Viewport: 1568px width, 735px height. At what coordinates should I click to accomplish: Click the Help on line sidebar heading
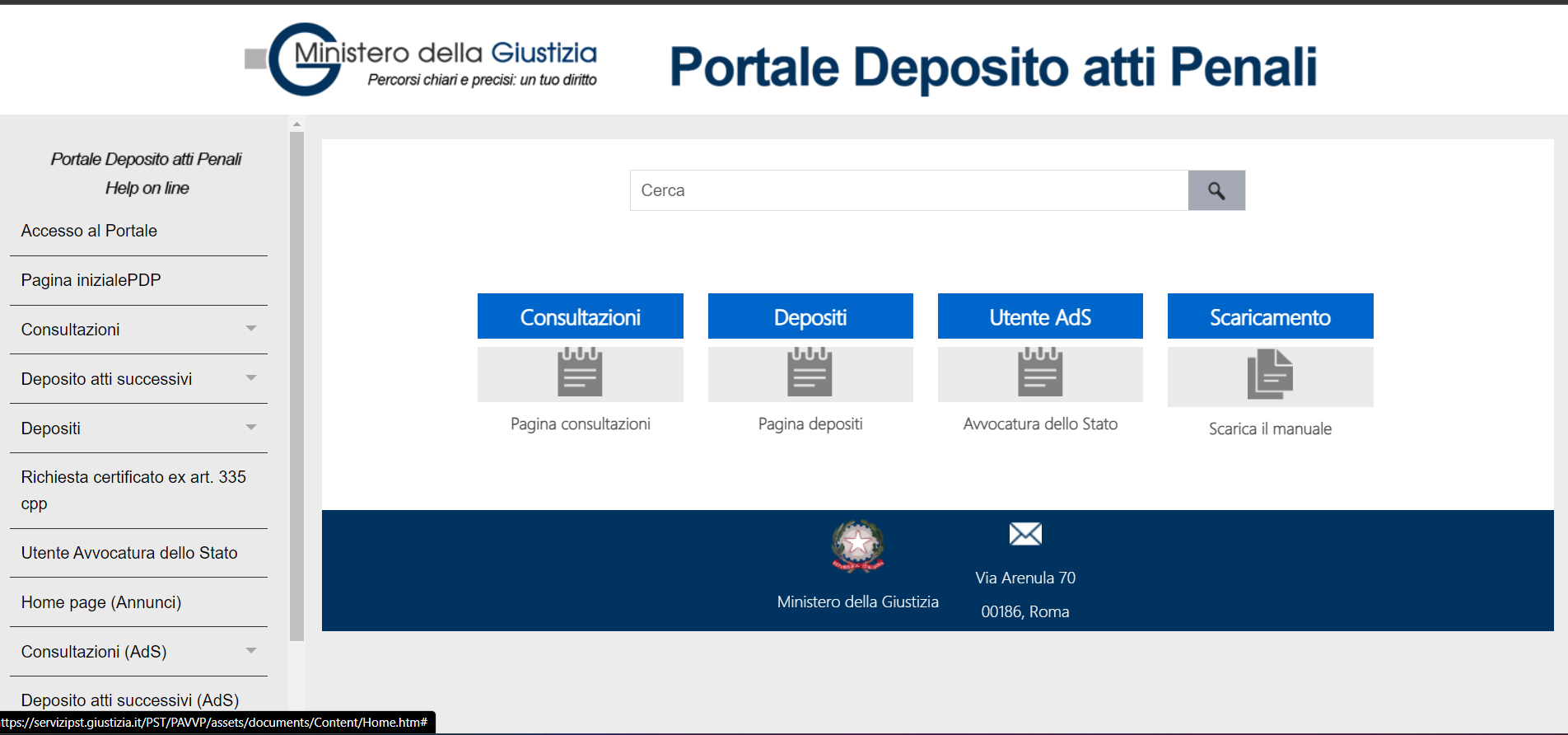coord(147,188)
